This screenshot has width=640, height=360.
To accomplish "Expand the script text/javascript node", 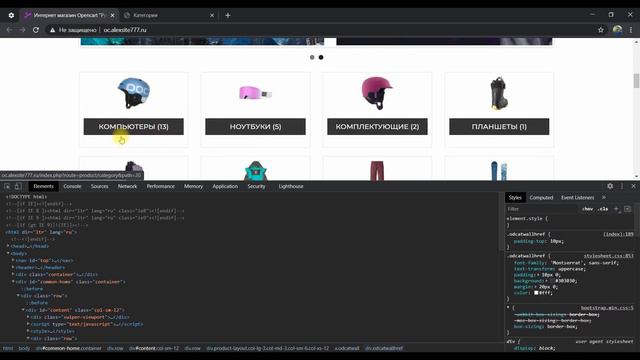I will (x=28, y=324).
